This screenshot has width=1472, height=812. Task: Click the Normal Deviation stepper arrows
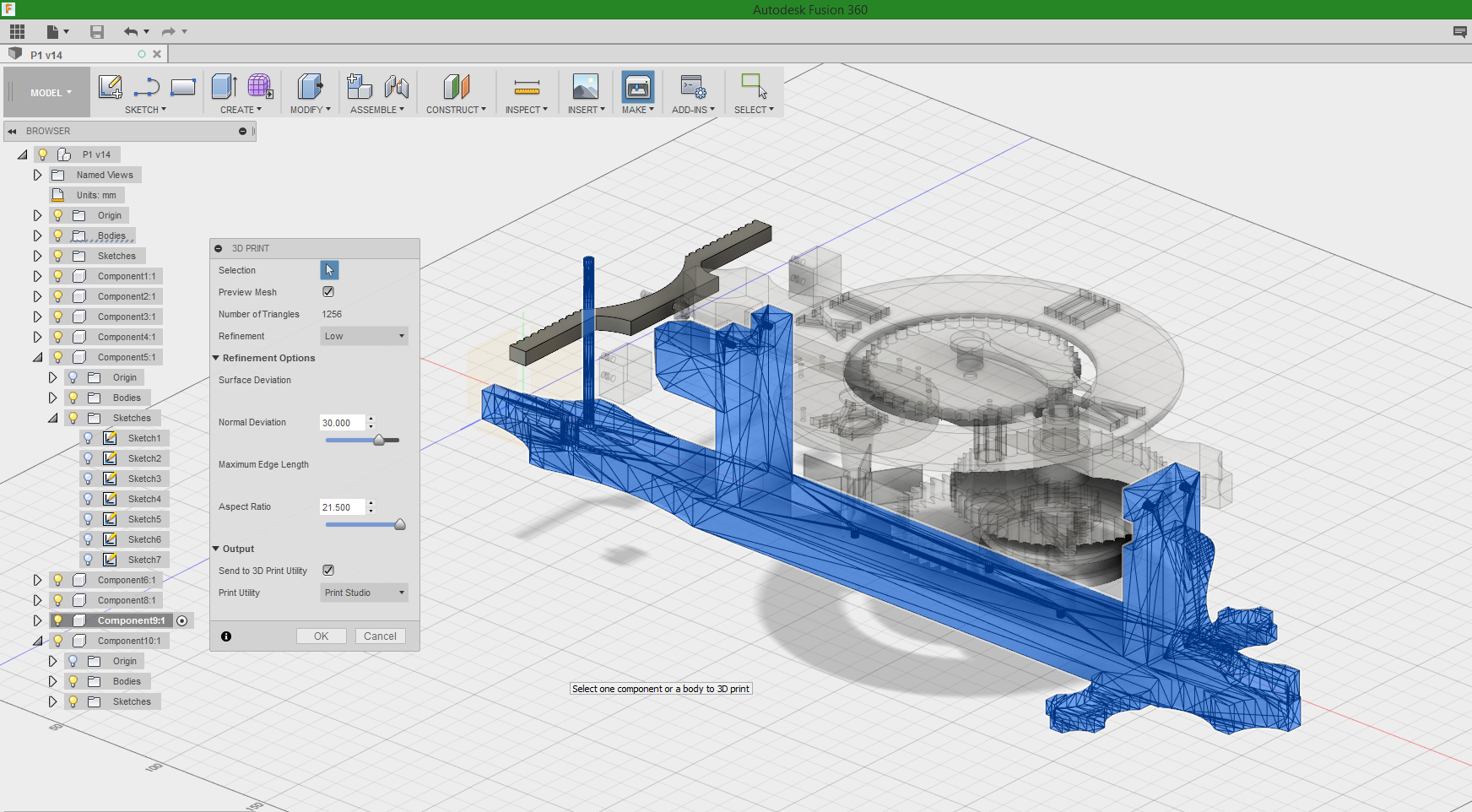pyautogui.click(x=371, y=423)
